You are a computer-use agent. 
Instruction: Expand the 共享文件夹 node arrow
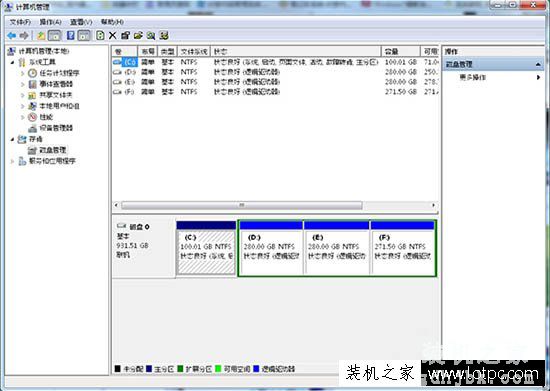coord(23,95)
